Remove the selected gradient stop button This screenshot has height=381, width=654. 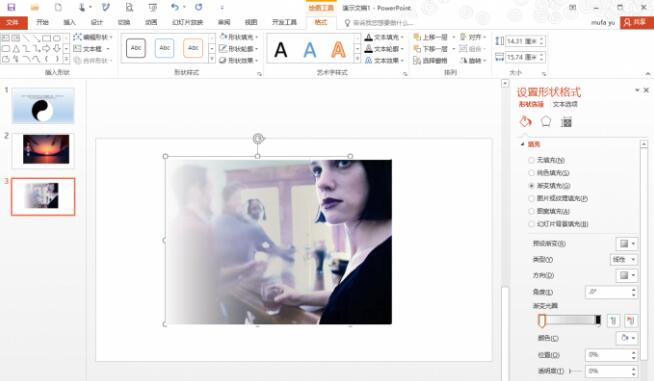[630, 320]
